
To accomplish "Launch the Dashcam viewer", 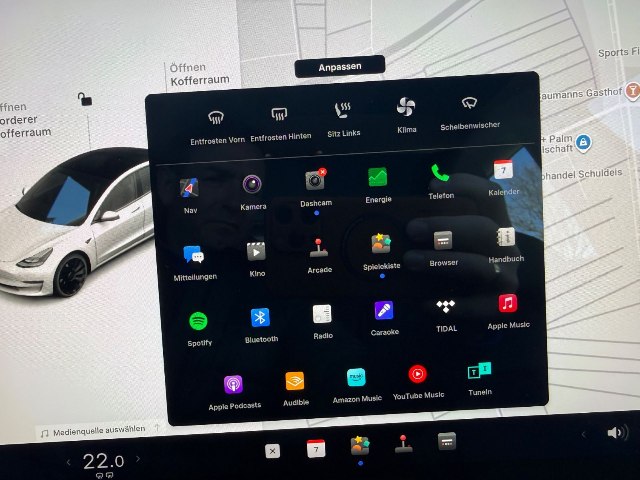I will click(315, 180).
